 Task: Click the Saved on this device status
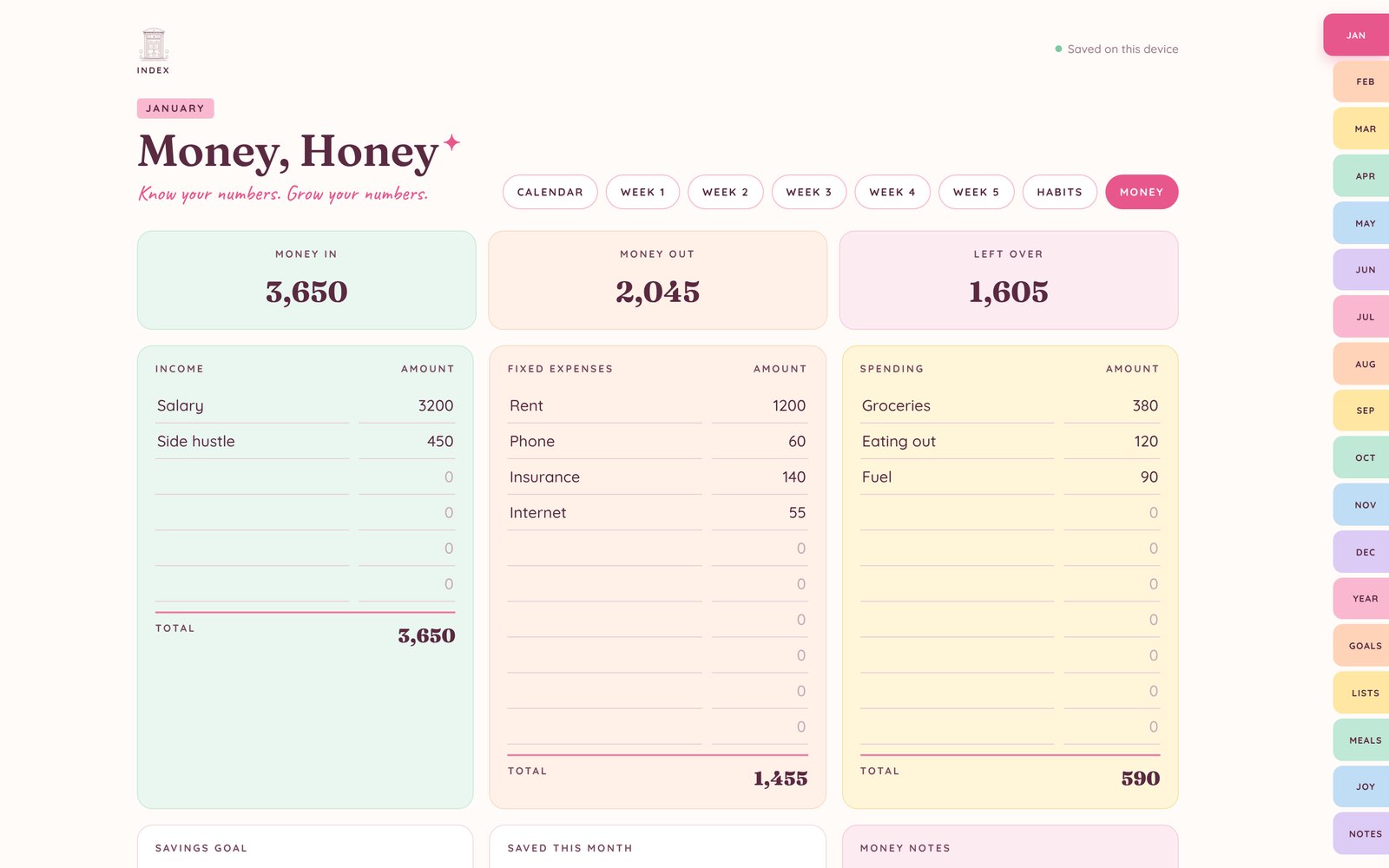pos(1116,49)
